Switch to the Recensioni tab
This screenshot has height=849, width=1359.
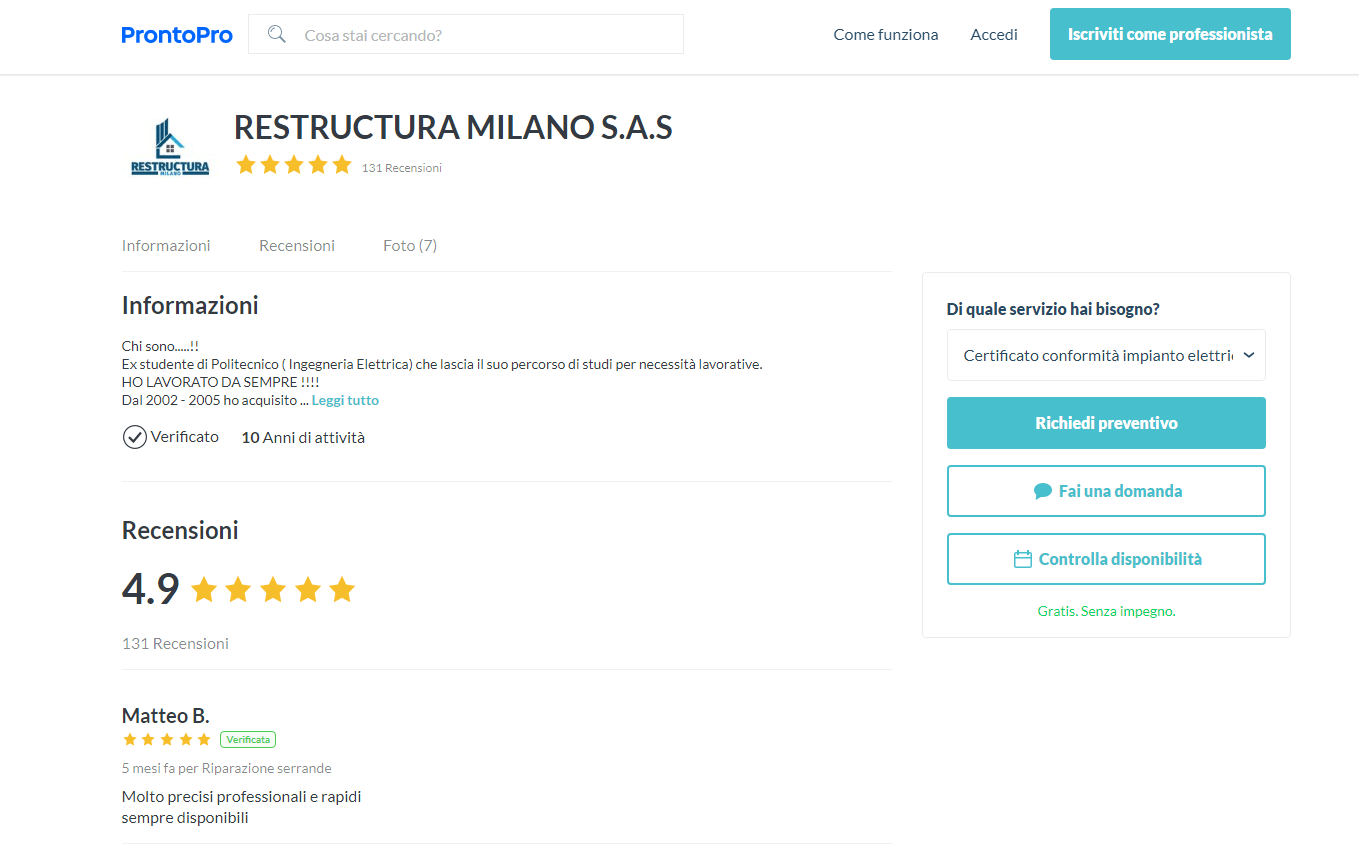pos(297,245)
